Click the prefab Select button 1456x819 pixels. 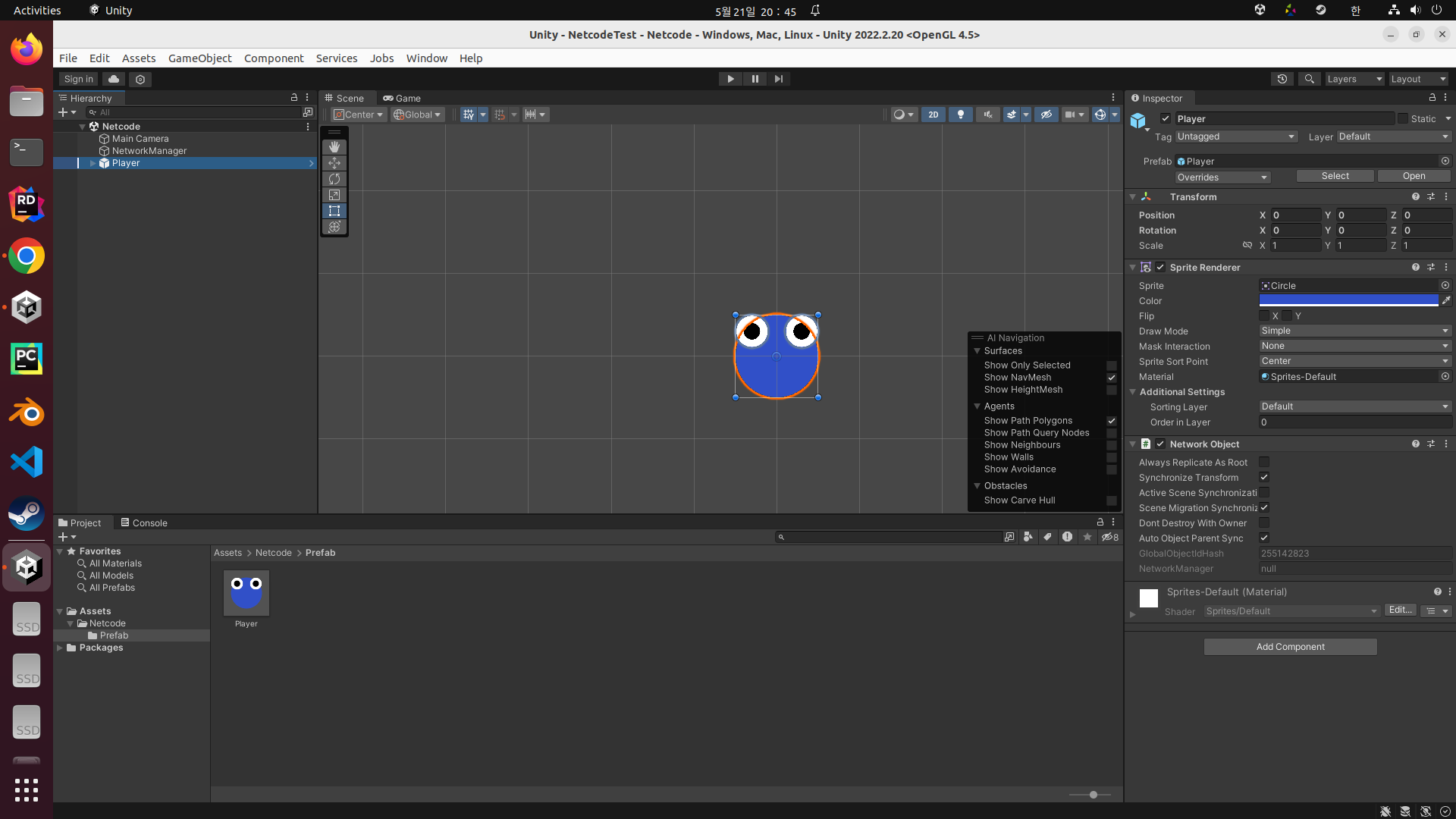pyautogui.click(x=1335, y=176)
